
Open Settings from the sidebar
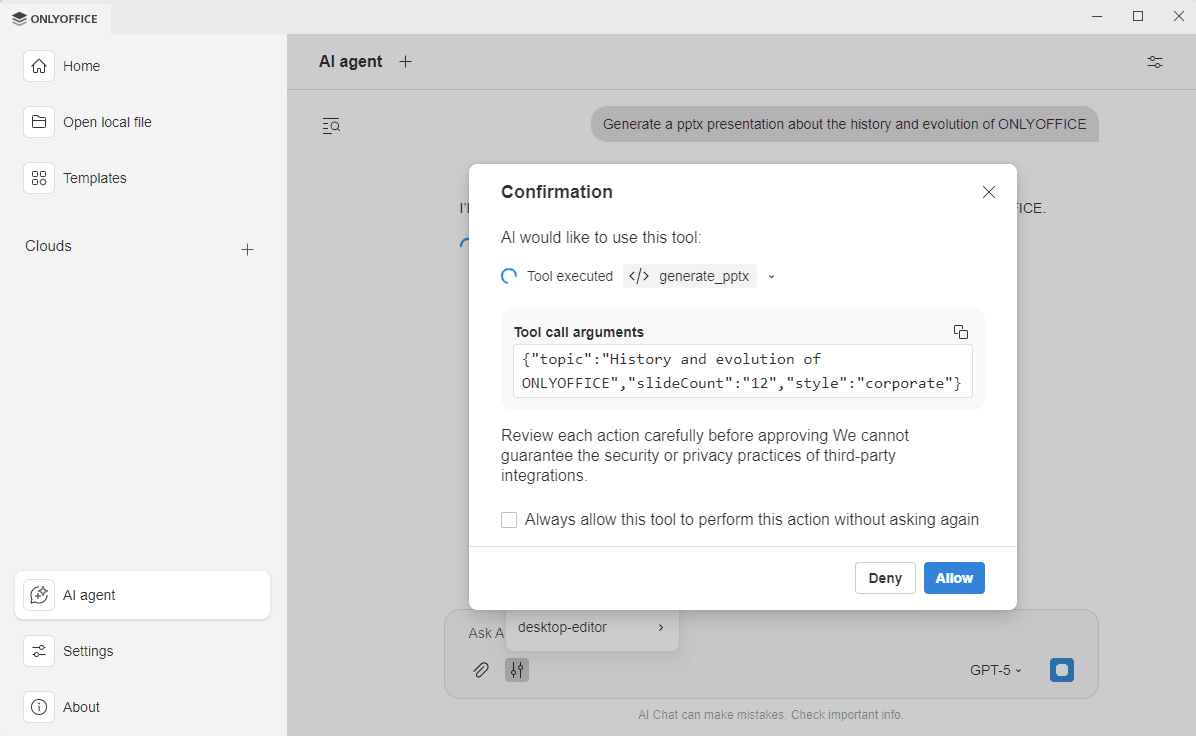click(88, 651)
